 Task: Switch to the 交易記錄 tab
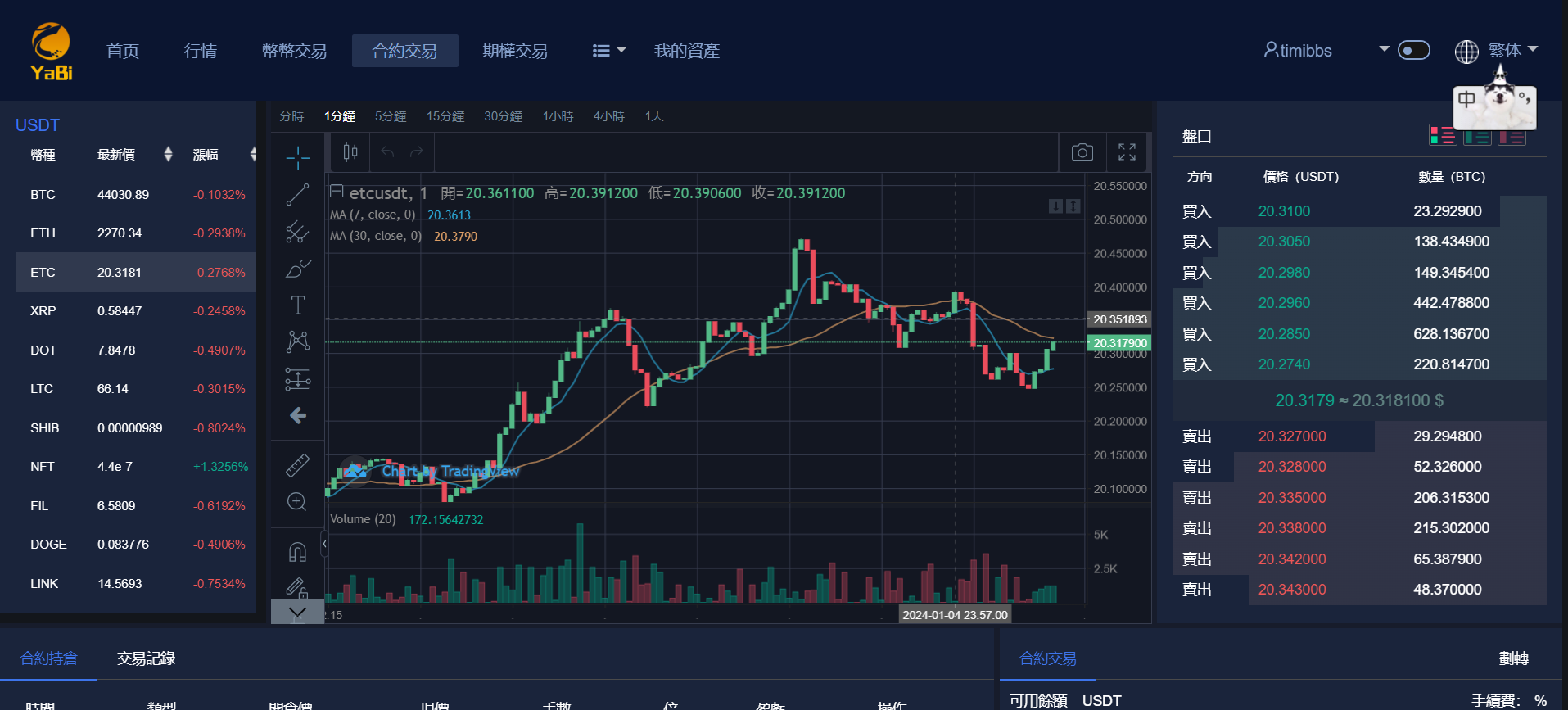(x=146, y=658)
